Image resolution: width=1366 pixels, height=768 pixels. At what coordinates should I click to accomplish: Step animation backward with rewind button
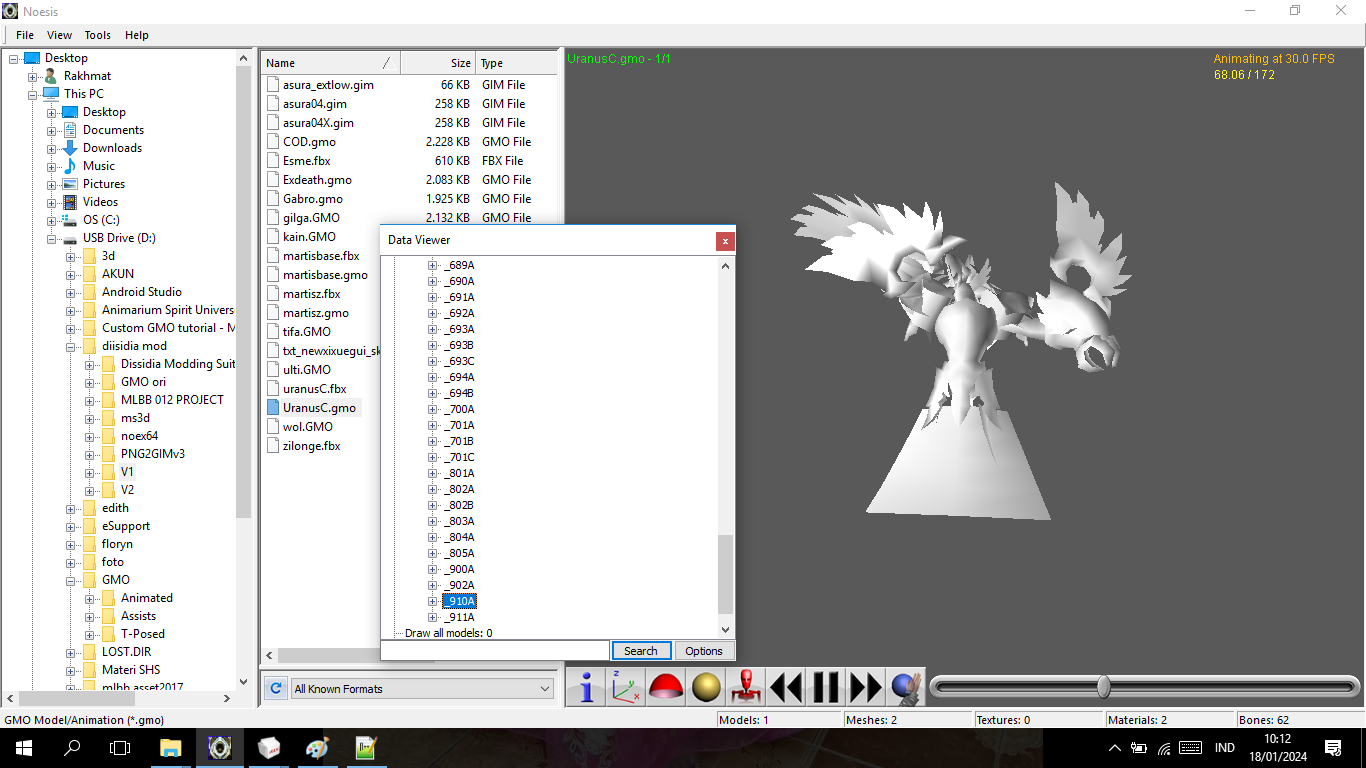(x=786, y=688)
